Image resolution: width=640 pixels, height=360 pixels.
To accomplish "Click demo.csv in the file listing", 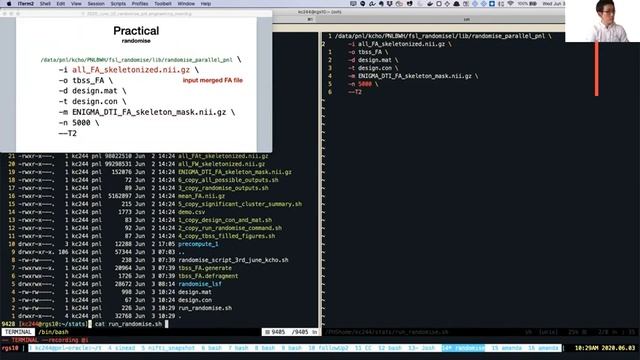I will [x=191, y=212].
